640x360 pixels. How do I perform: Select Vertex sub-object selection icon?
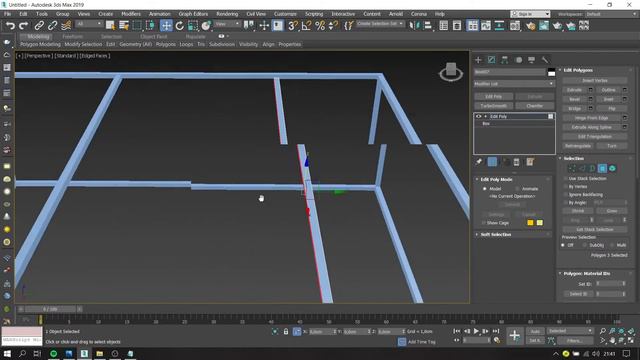572,168
